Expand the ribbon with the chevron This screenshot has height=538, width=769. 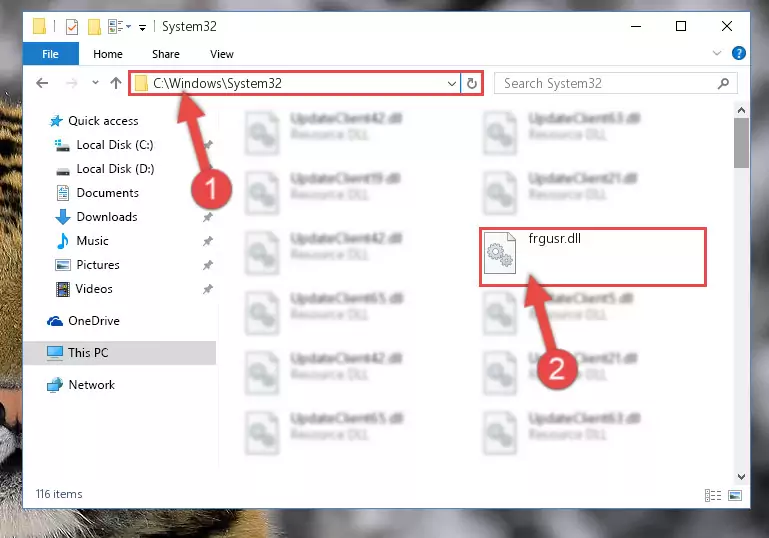pos(717,53)
